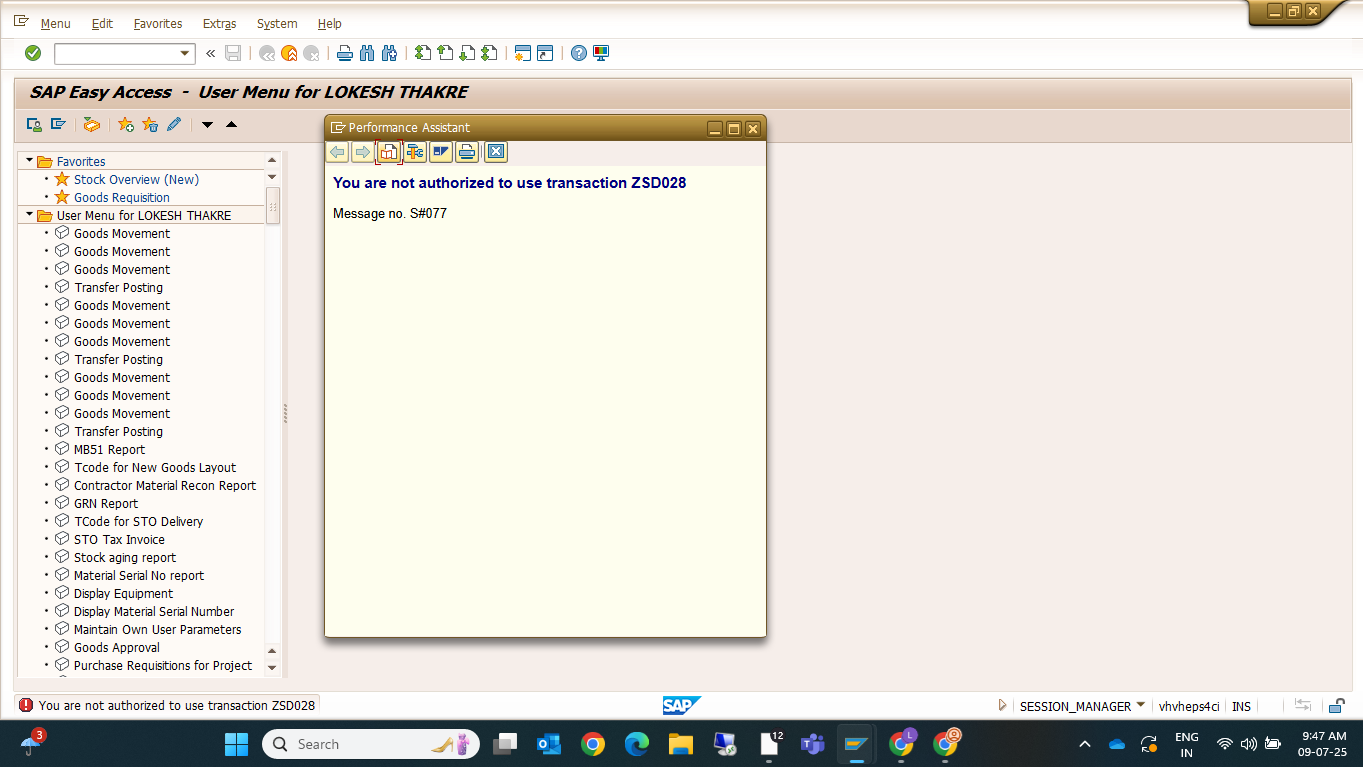Open Stock Overview (New) favorite
Viewport: 1363px width, 767px height.
(x=136, y=180)
